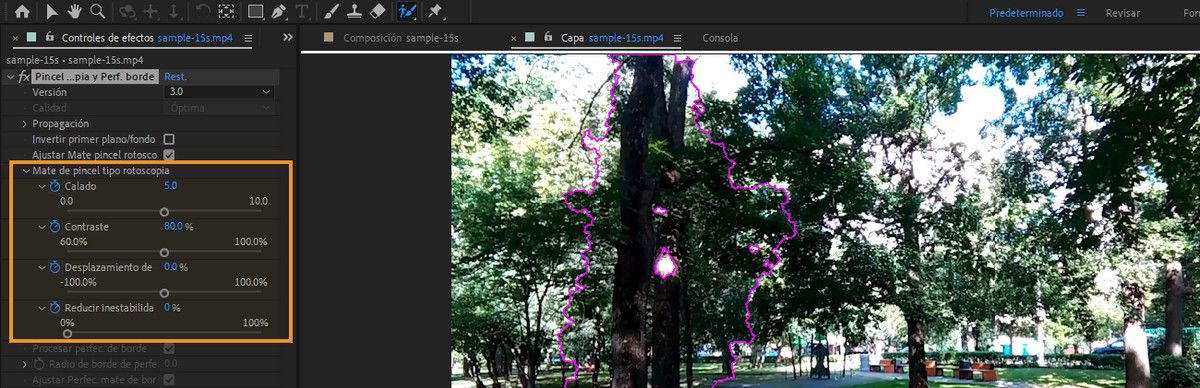Close the Controles de efectos panel
1200x388 pixels.
pos(16,38)
